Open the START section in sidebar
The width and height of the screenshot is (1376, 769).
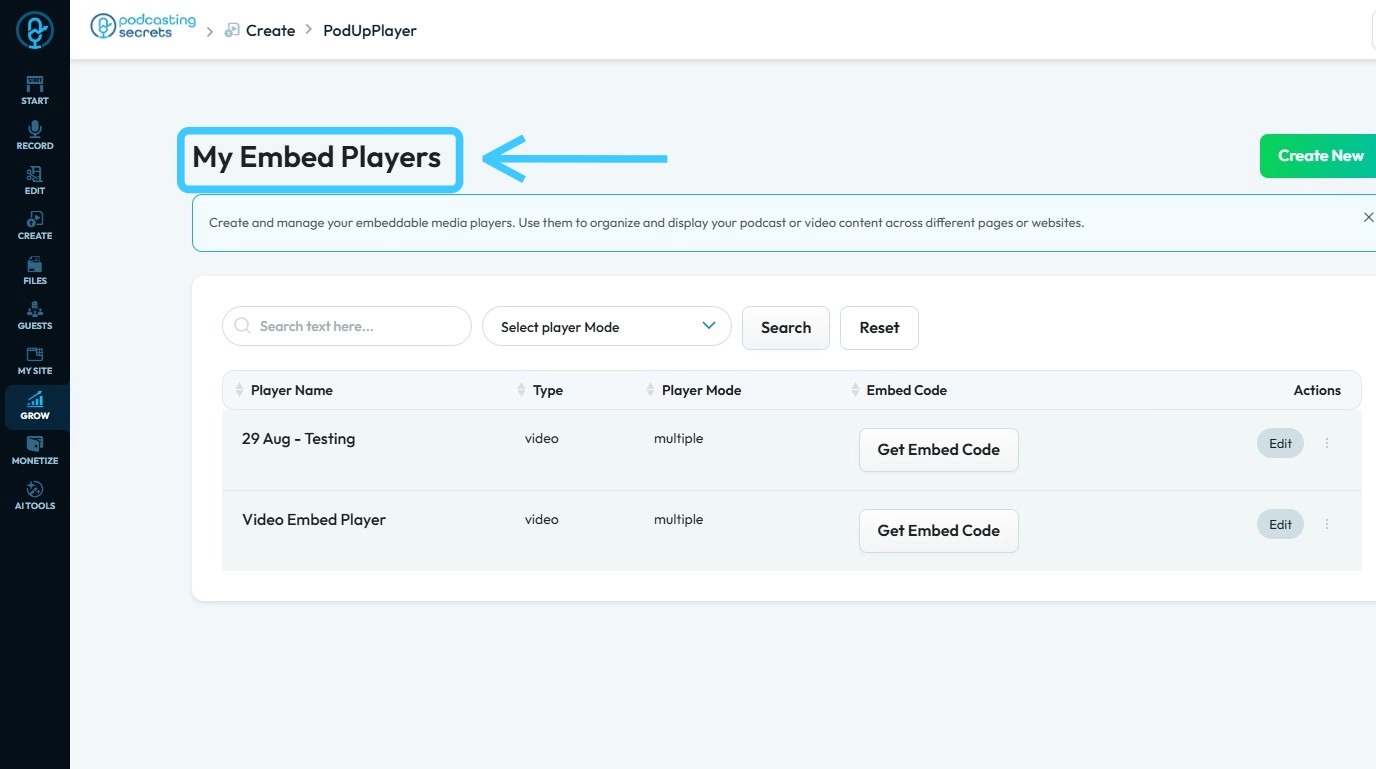pos(35,90)
